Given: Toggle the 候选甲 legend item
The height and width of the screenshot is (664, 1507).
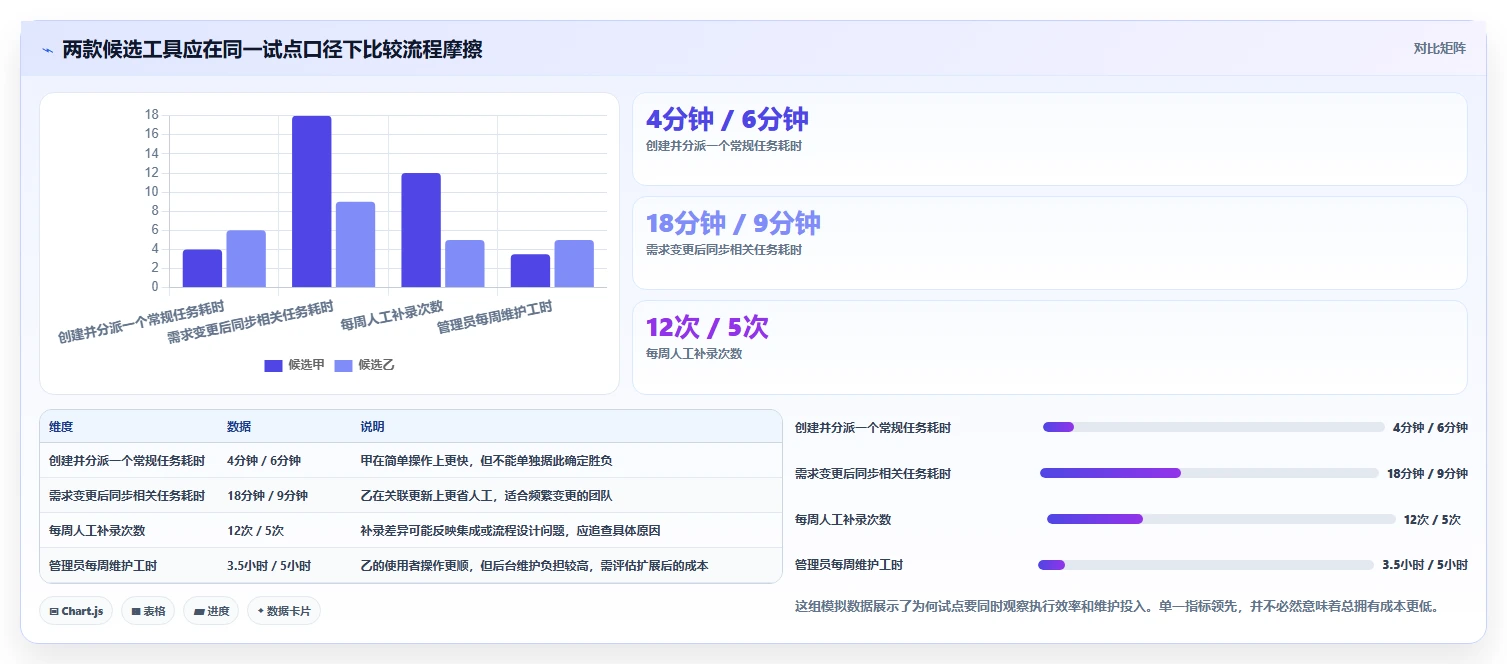Looking at the screenshot, I should tap(294, 365).
